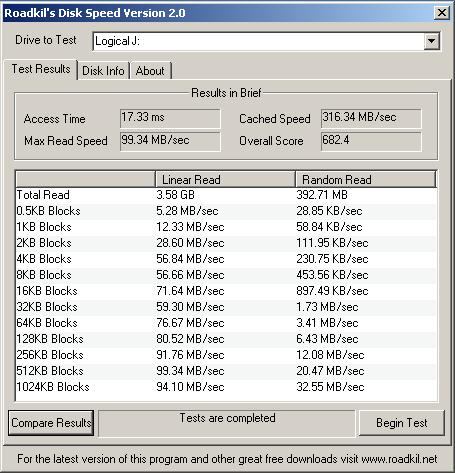Select the 1024KB Blocks row

click(226, 387)
